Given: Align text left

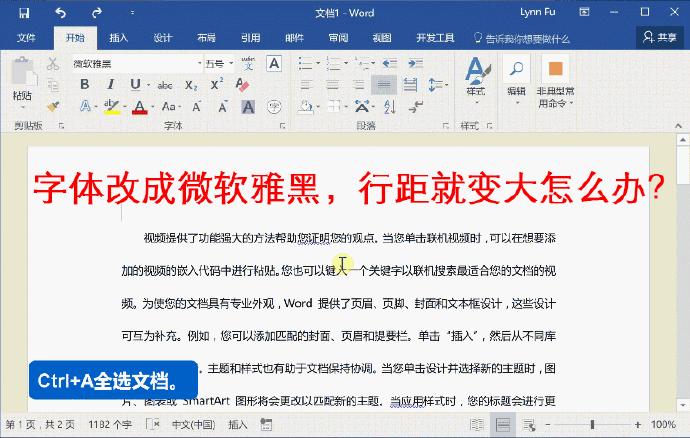Looking at the screenshot, I should click(x=306, y=85).
